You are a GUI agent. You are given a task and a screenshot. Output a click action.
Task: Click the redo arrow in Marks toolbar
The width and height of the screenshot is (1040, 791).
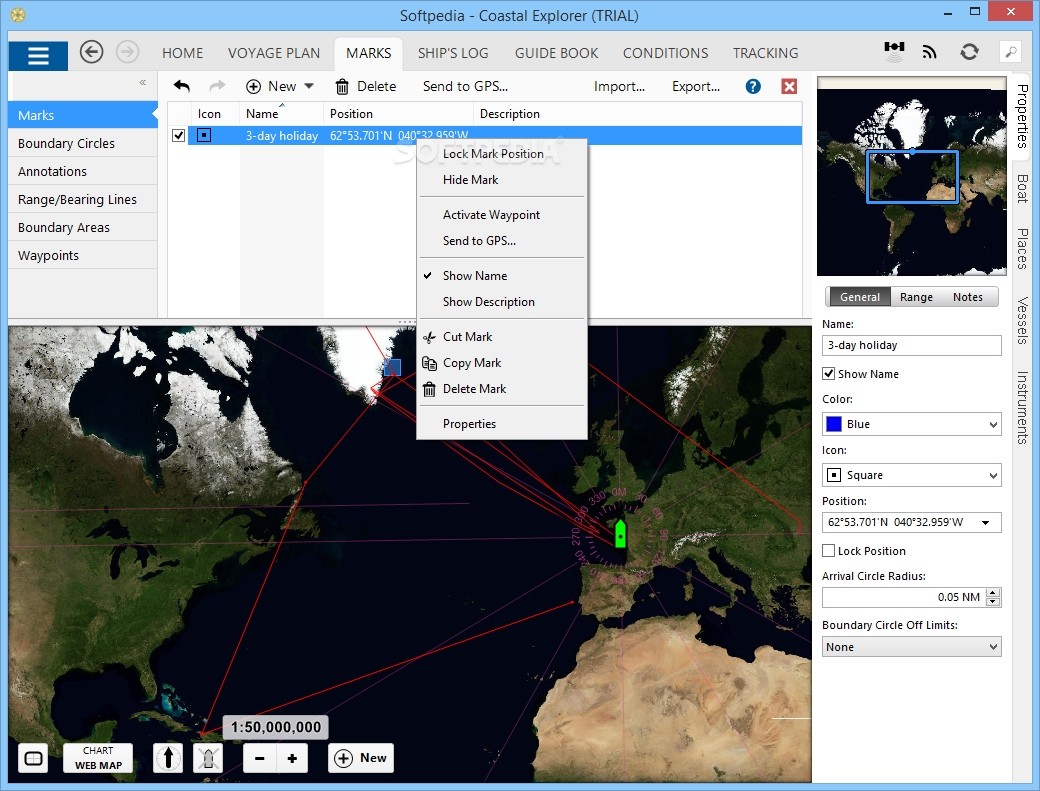click(x=217, y=86)
